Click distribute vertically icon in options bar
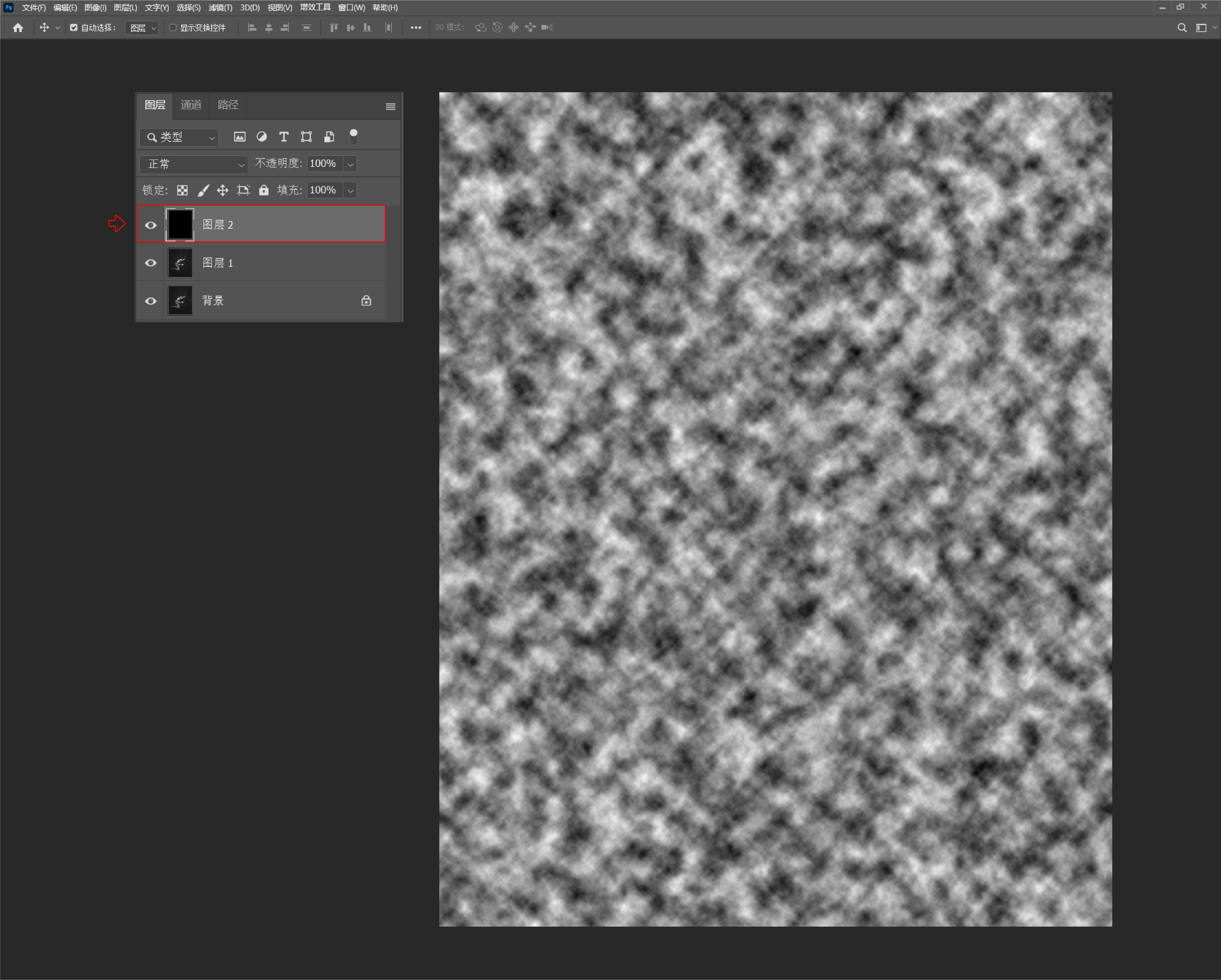Viewport: 1221px width, 980px height. pyautogui.click(x=306, y=28)
